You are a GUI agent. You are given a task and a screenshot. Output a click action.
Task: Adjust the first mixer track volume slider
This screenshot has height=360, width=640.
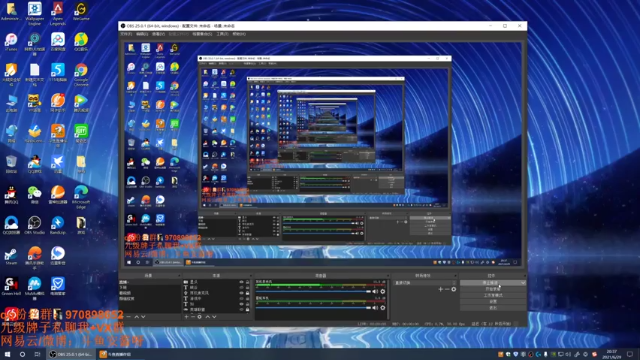point(313,291)
